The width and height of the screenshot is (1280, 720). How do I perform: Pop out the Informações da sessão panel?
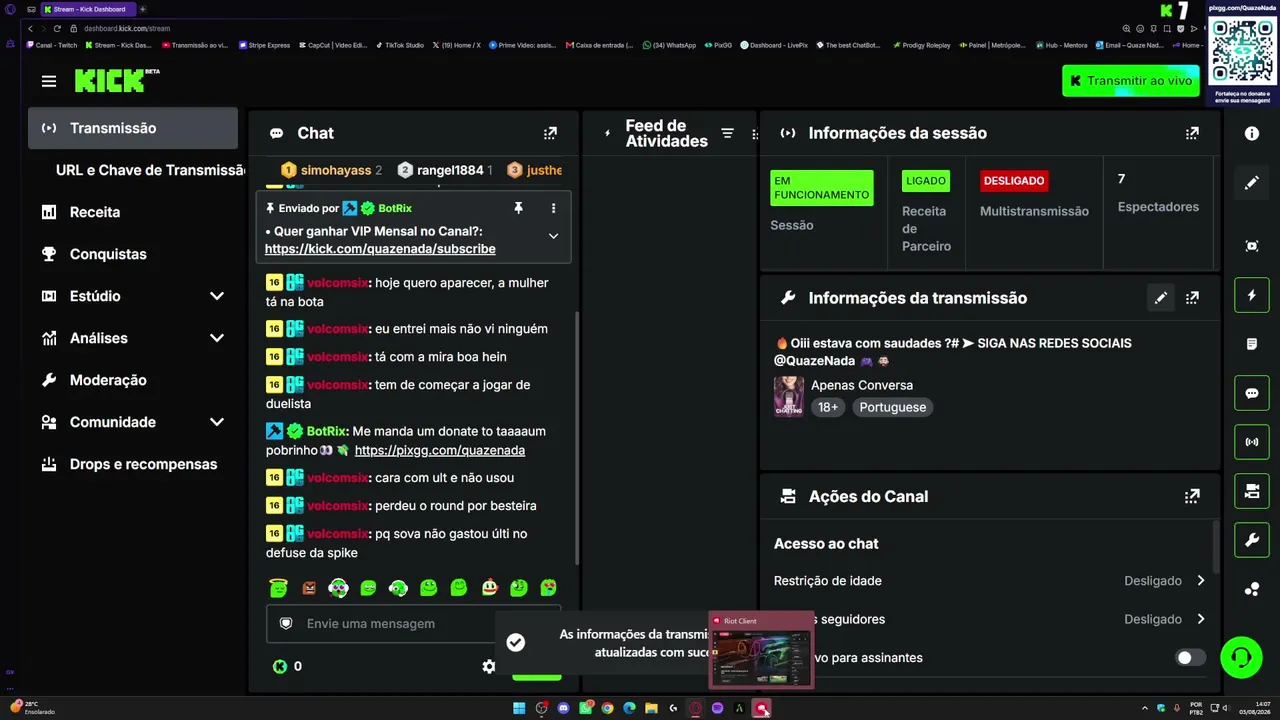click(1192, 133)
